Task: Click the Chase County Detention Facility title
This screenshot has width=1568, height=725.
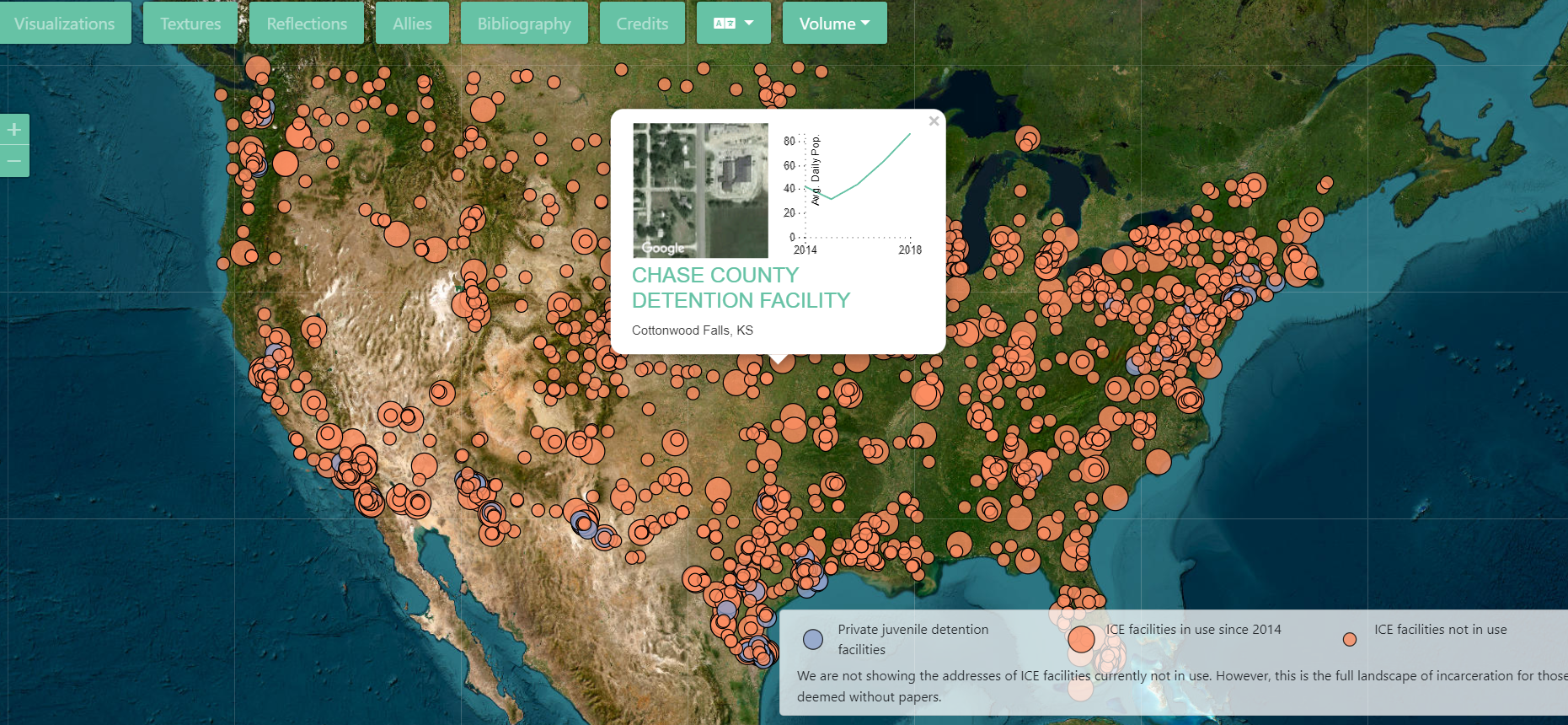Action: tap(741, 287)
